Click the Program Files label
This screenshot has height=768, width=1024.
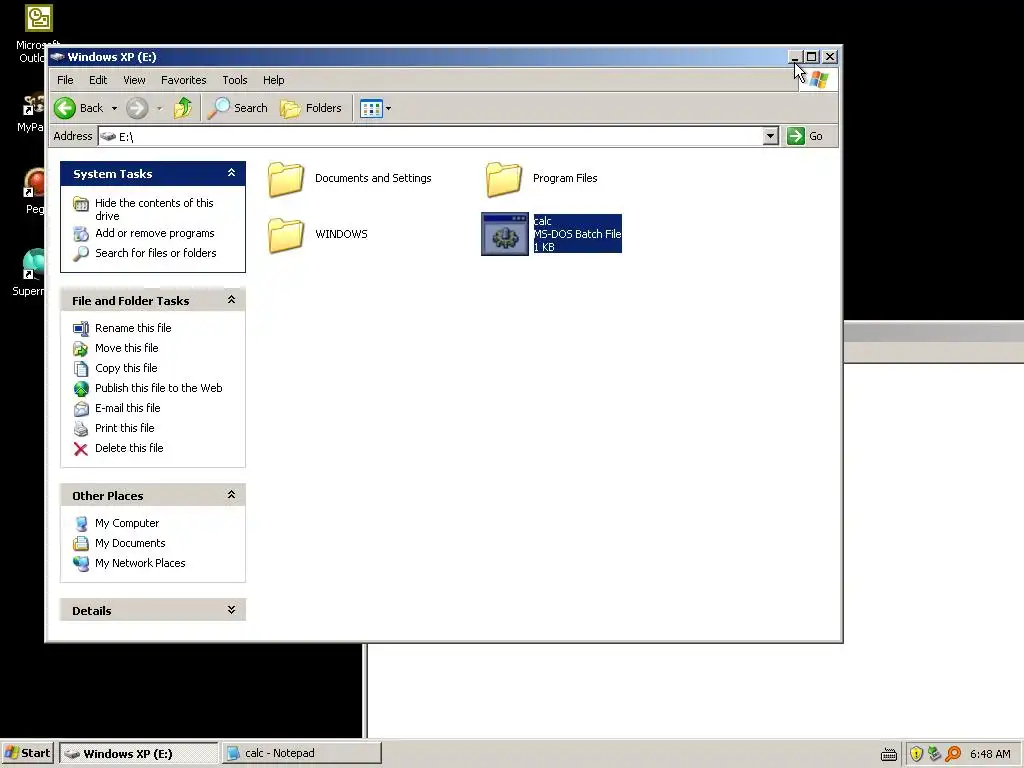point(565,178)
